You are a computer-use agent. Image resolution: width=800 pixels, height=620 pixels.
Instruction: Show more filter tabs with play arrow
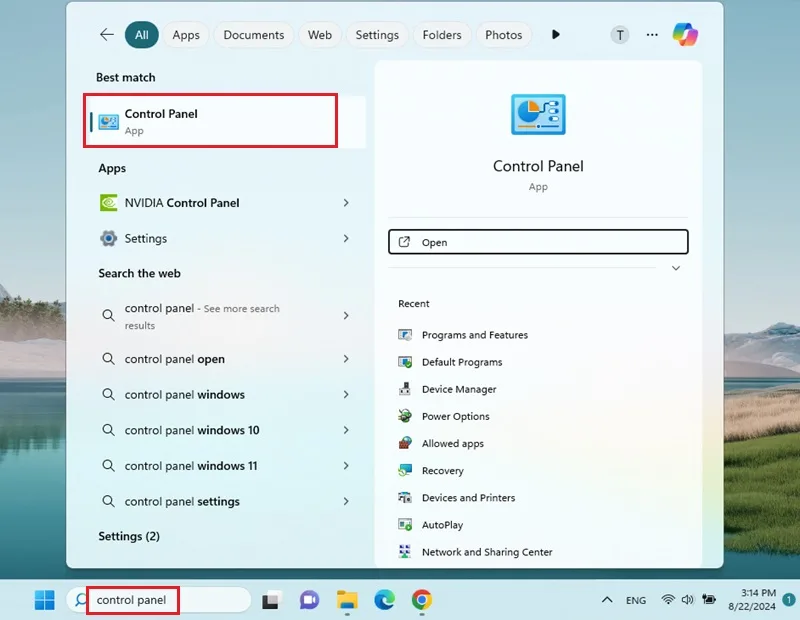point(556,35)
